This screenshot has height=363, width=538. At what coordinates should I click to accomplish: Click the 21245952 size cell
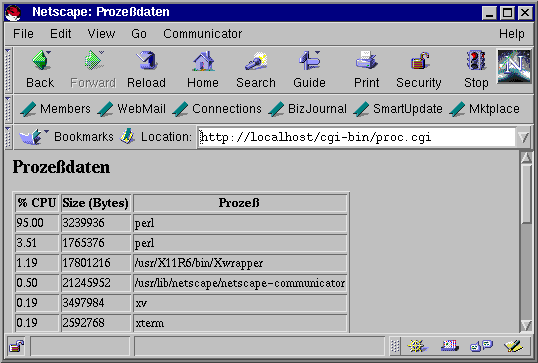(96, 283)
